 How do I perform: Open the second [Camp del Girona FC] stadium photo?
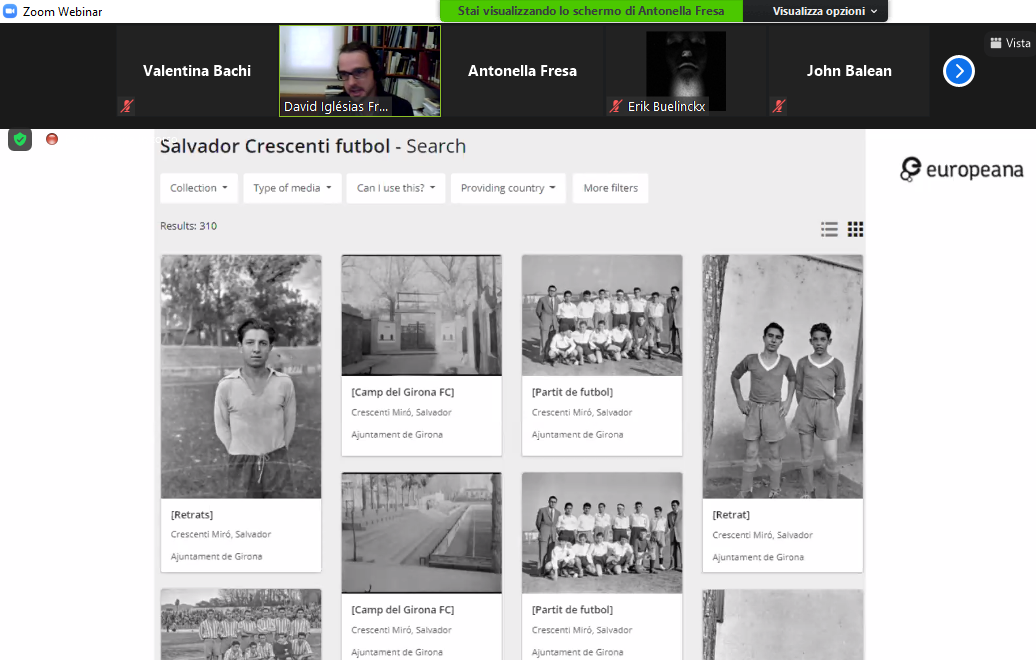point(422,532)
